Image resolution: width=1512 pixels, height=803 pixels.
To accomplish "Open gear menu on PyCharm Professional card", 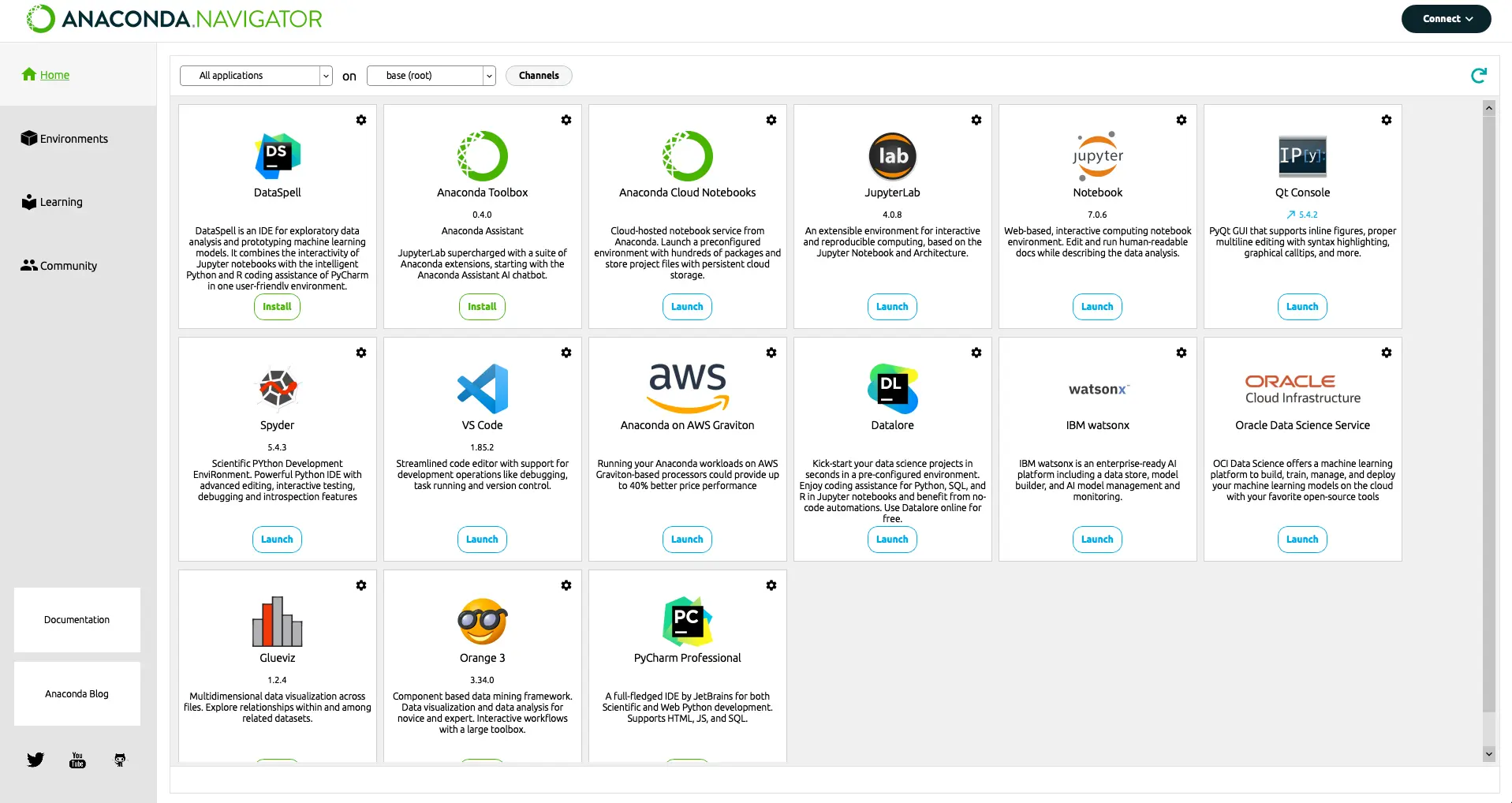I will click(771, 585).
